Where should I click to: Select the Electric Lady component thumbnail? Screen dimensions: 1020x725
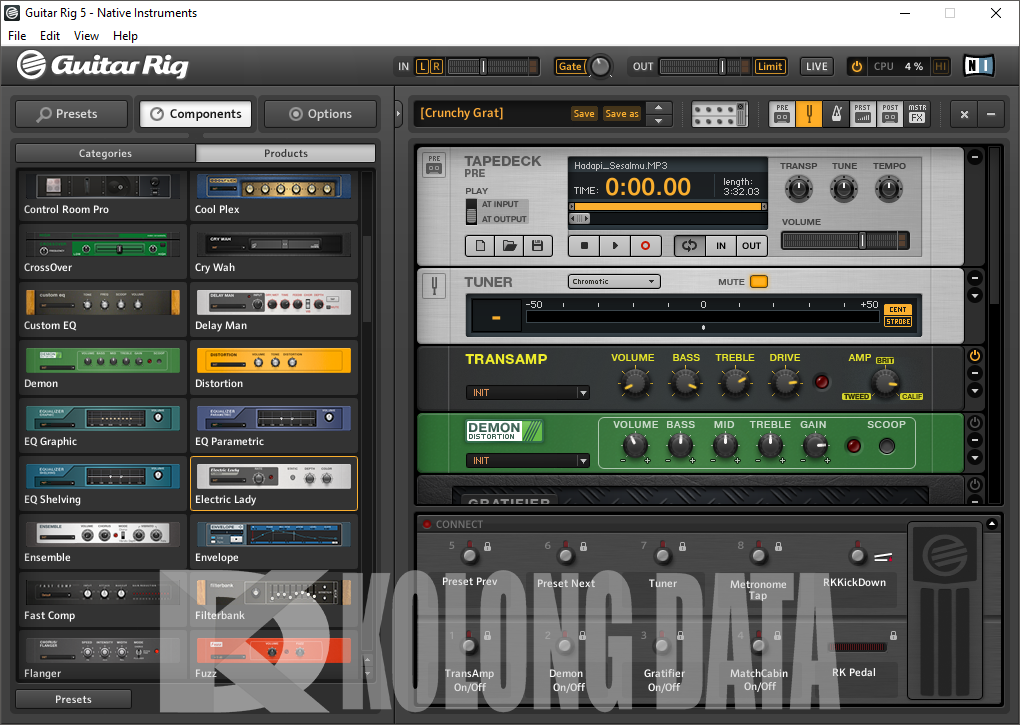tap(274, 483)
